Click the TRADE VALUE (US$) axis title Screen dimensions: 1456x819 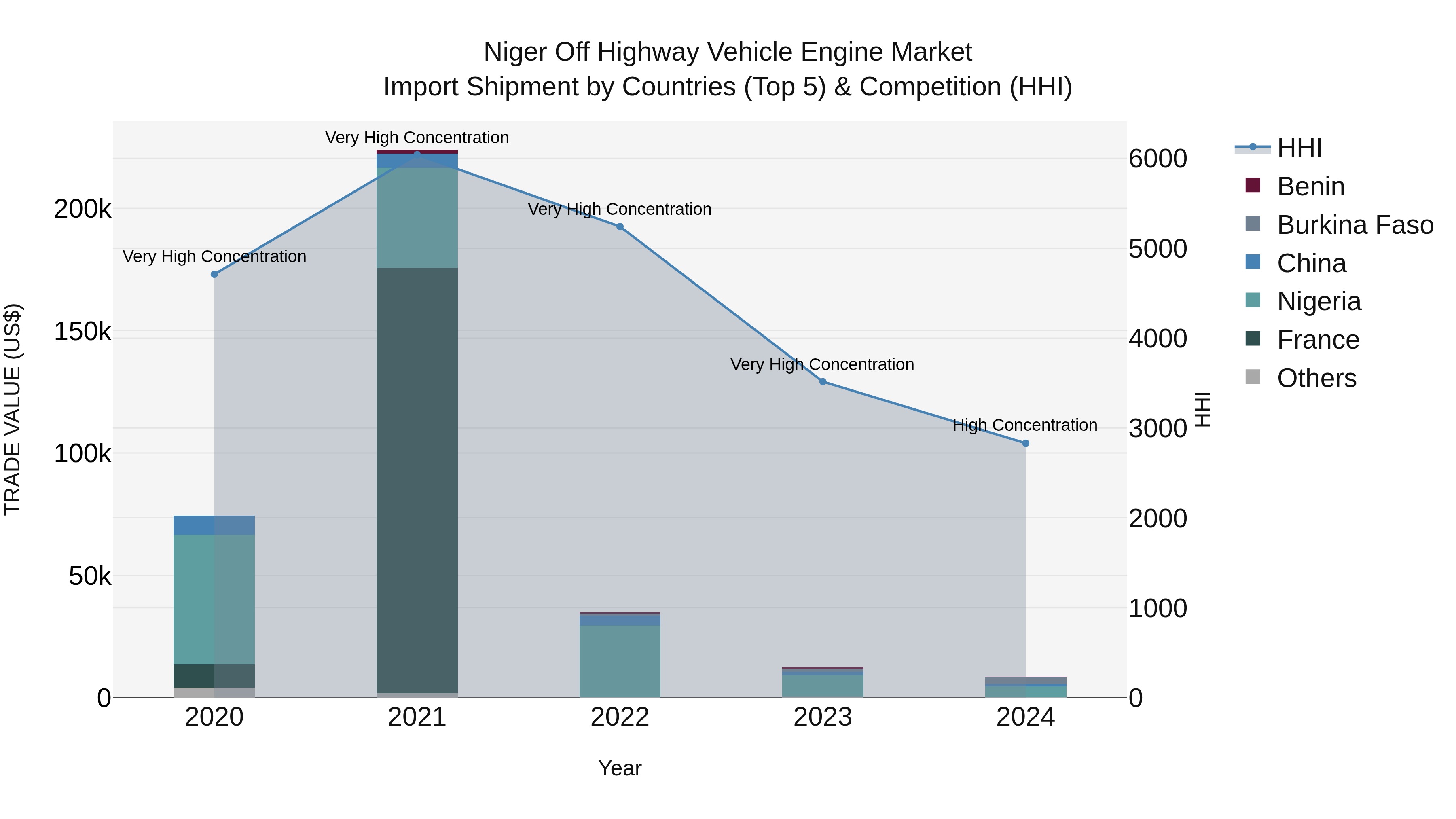click(13, 409)
